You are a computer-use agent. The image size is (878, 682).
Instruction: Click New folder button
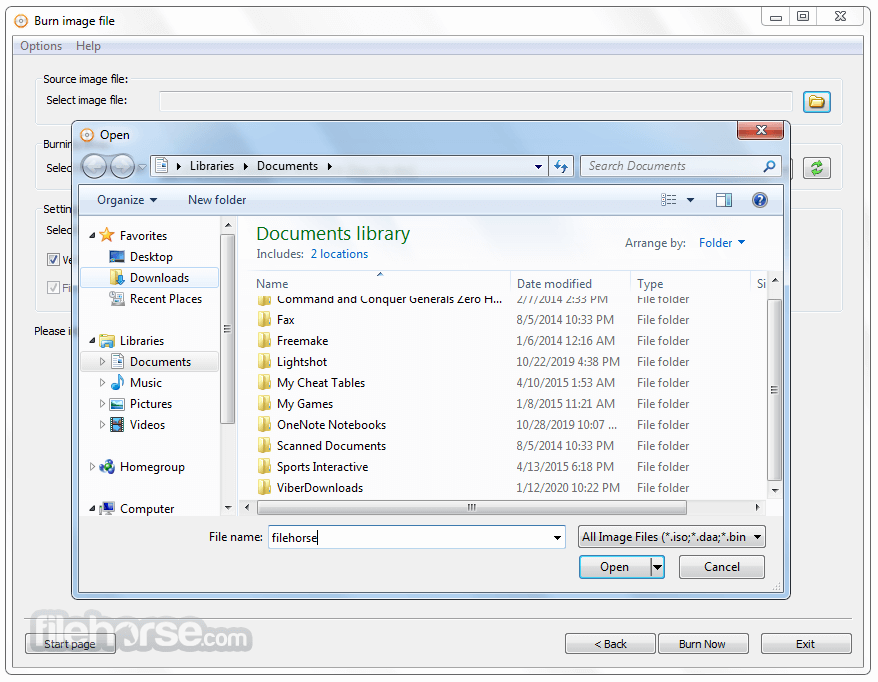tap(217, 200)
